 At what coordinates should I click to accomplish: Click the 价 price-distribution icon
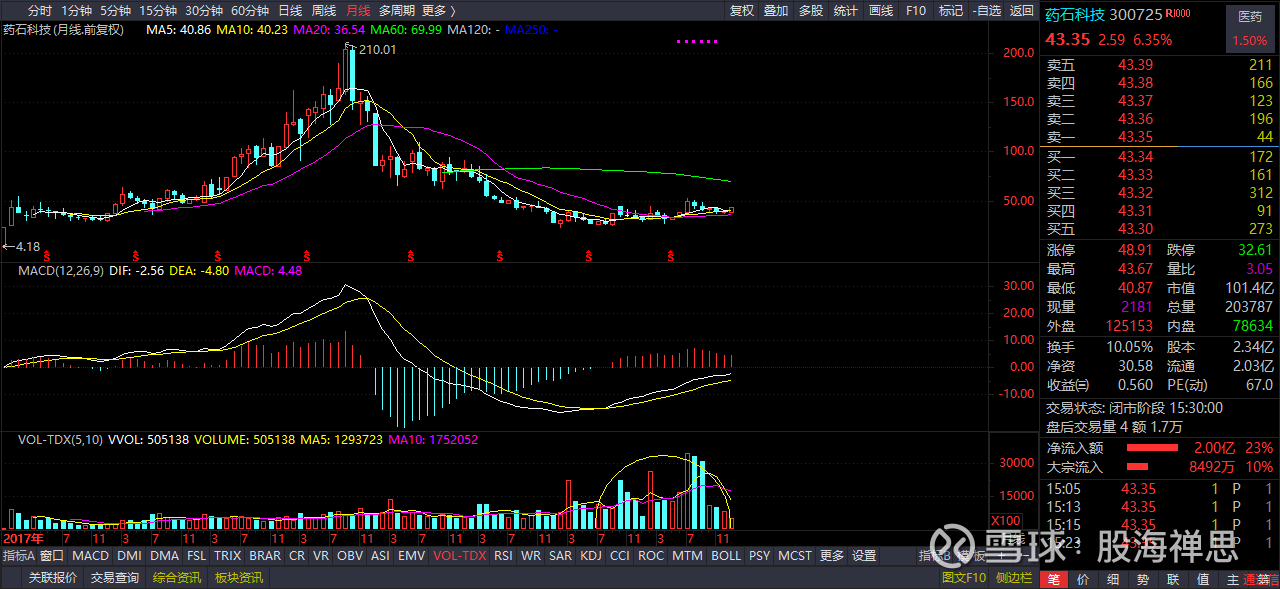[x=1083, y=579]
